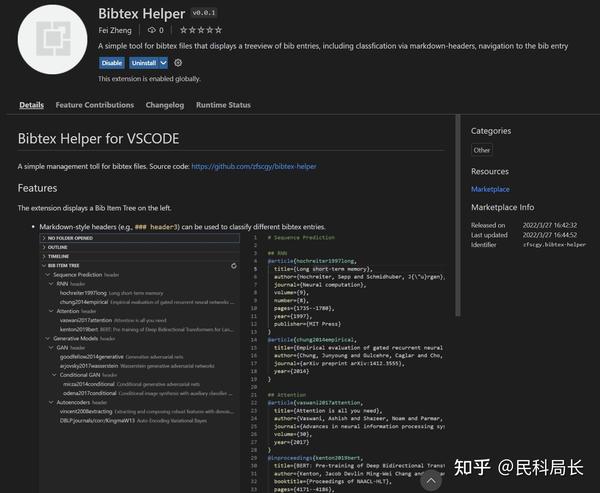
Task: Click the Bibtex Helper for VSCODE heading
Action: 98,139
